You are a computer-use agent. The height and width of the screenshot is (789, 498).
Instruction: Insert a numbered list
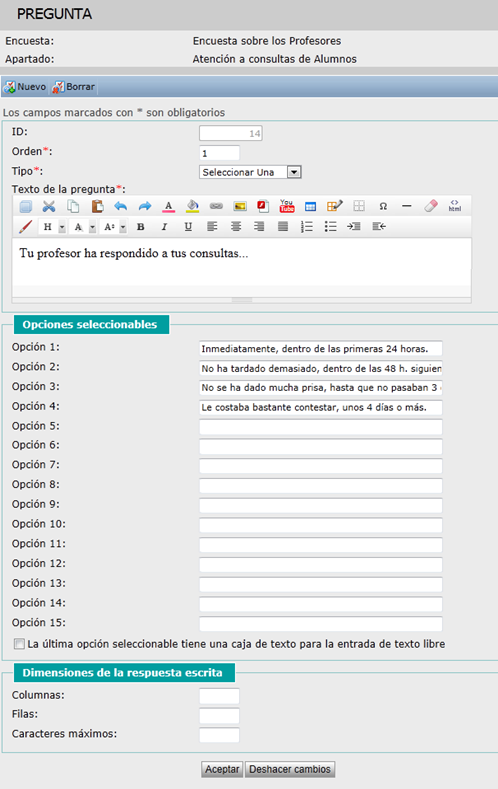306,227
